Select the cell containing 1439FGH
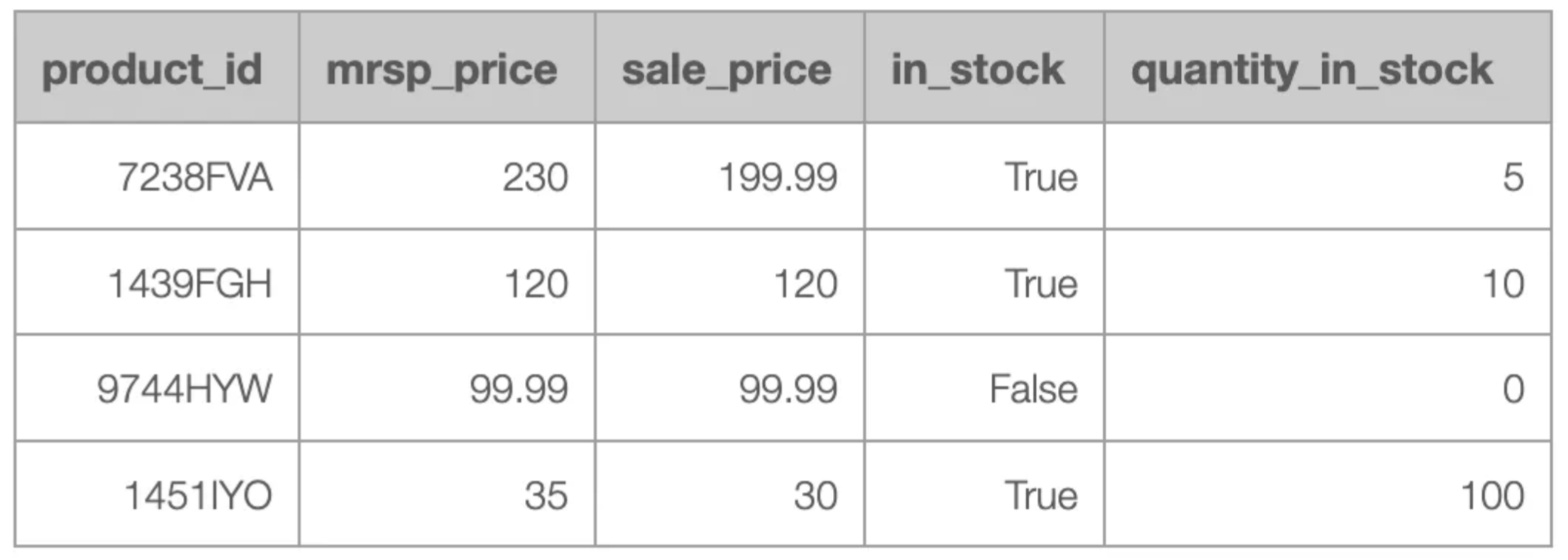This screenshot has width=1568, height=560. [x=190, y=284]
